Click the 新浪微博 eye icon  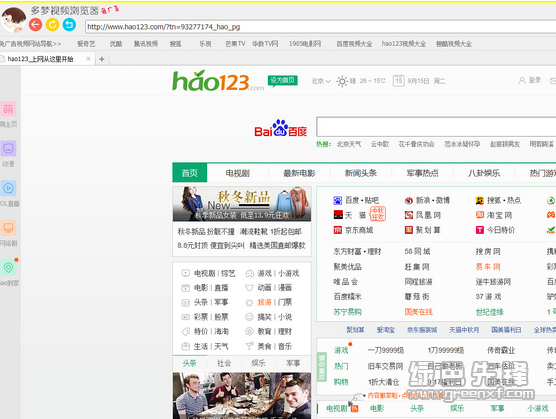point(409,201)
